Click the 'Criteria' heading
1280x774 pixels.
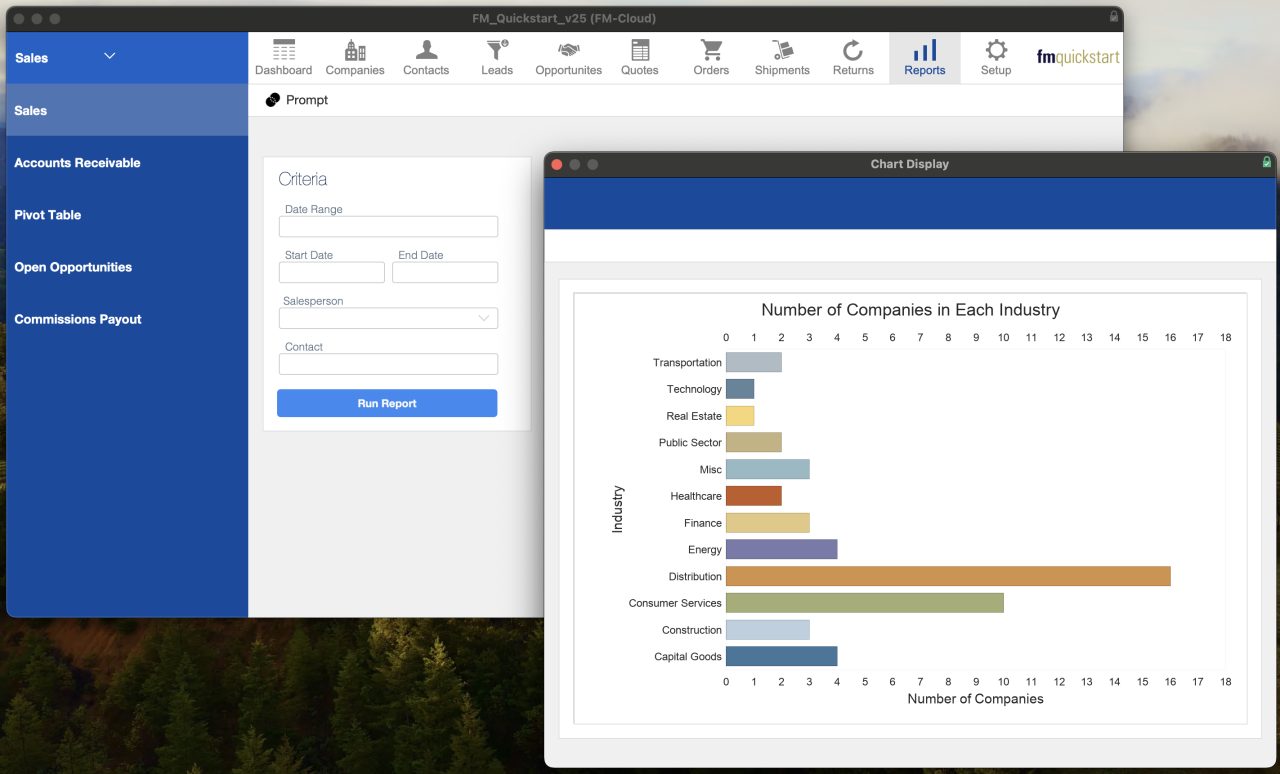click(303, 179)
